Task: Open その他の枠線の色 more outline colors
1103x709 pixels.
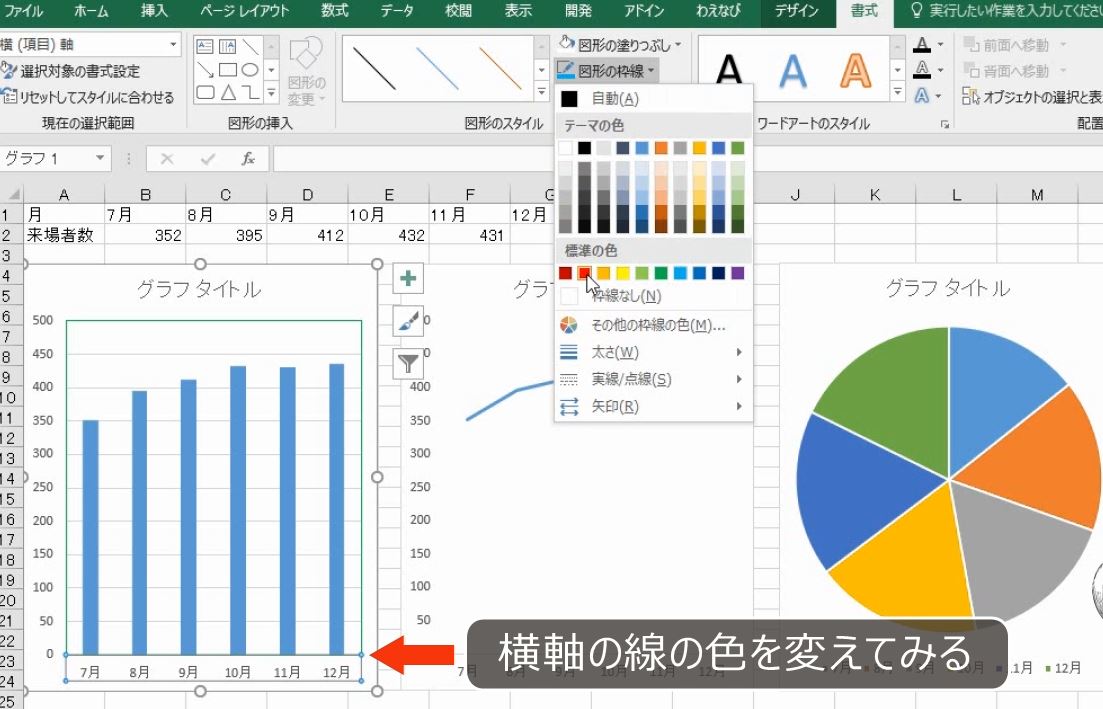Action: click(x=653, y=325)
